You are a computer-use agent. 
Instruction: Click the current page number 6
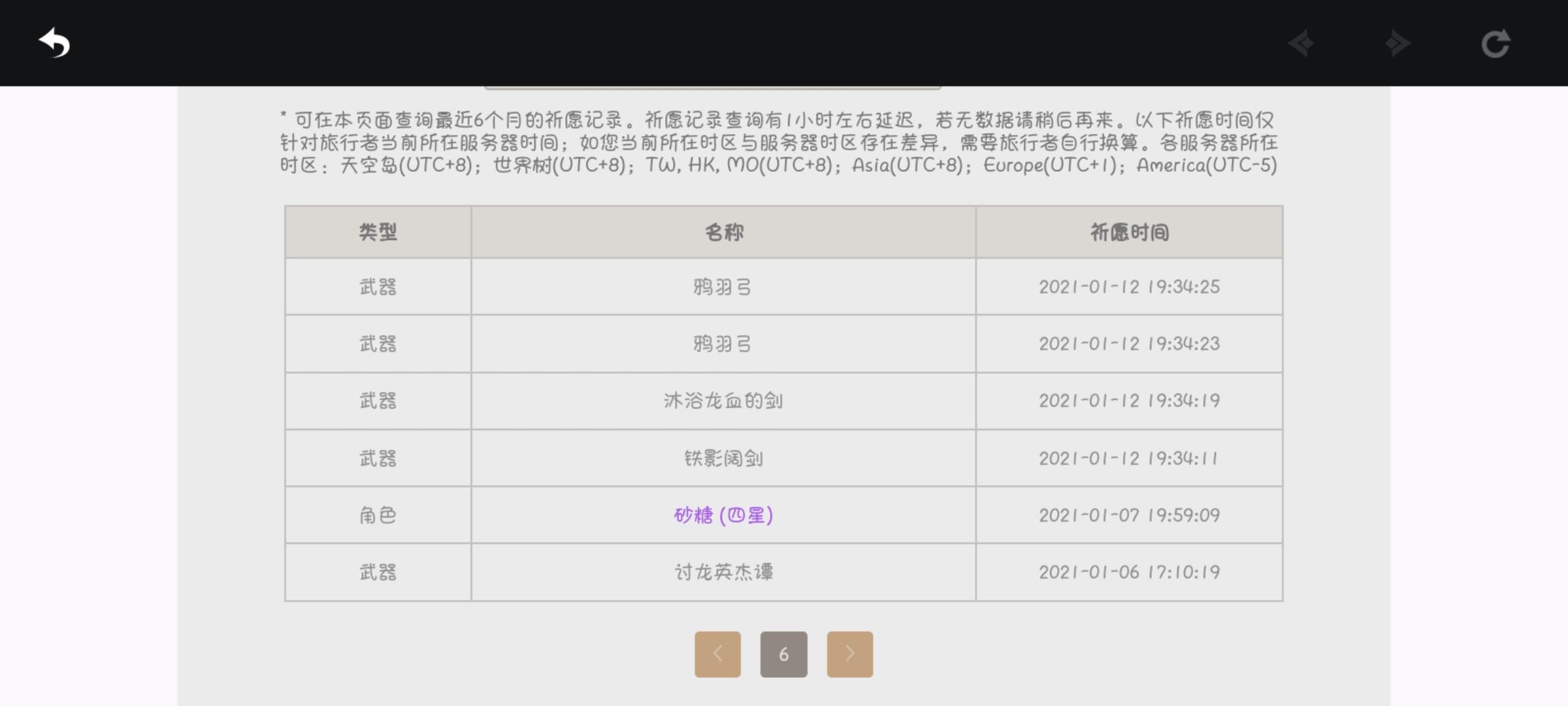tap(783, 654)
